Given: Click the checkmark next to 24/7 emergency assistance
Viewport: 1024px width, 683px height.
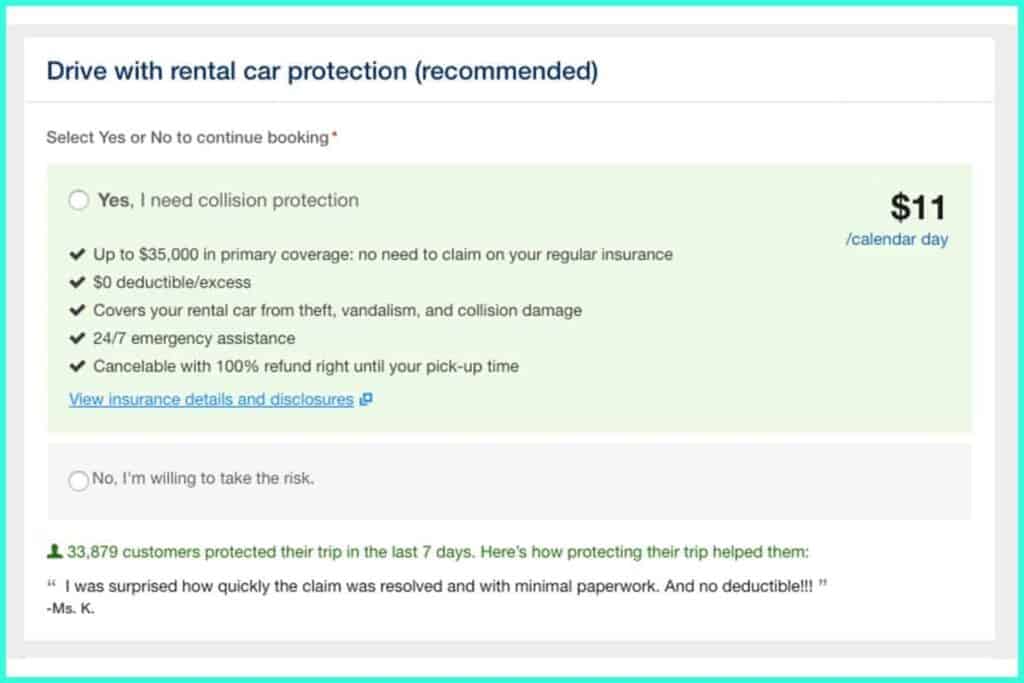Looking at the screenshot, I should [77, 338].
